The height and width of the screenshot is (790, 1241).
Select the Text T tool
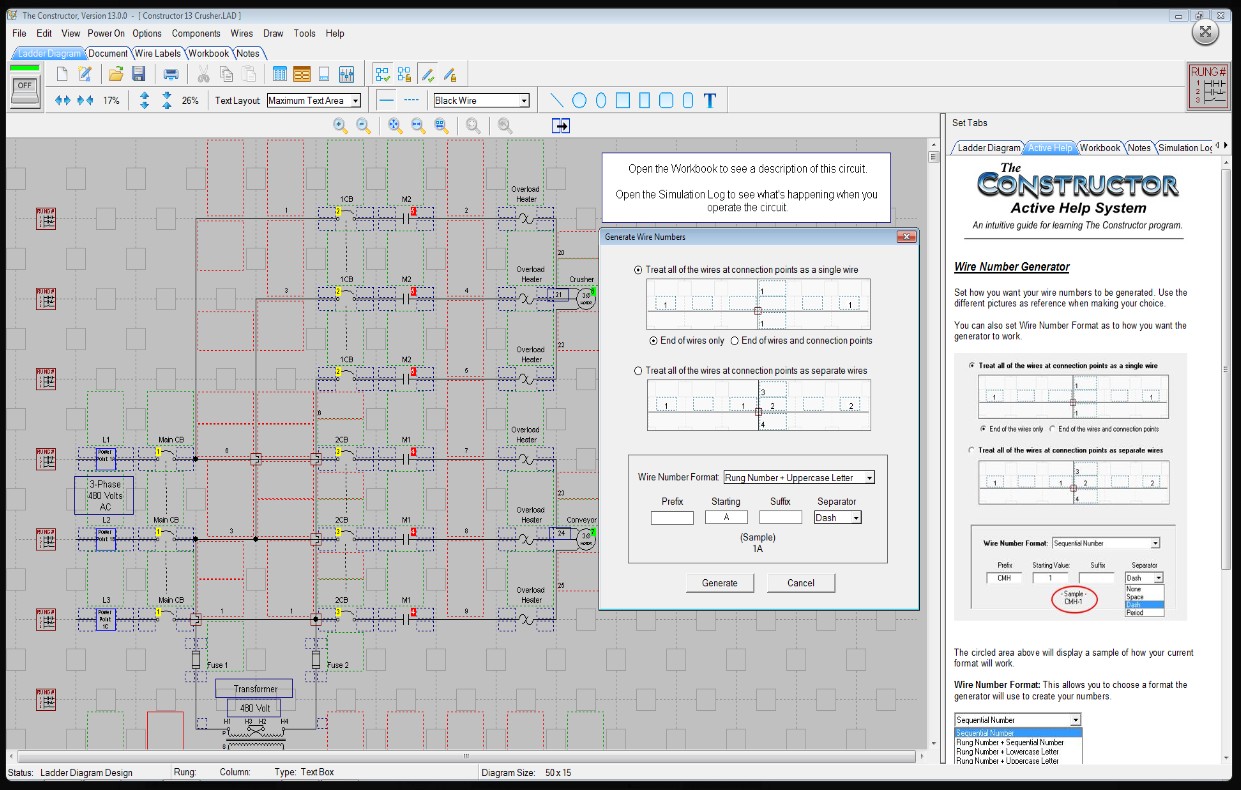[711, 100]
